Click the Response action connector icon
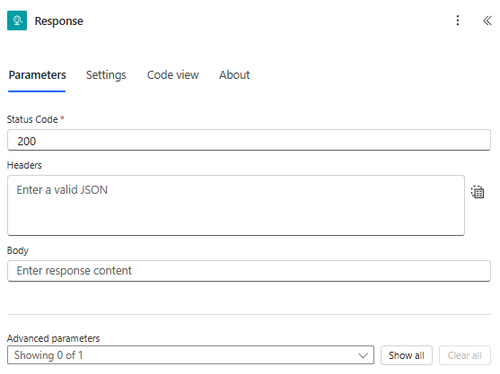The width and height of the screenshot is (500, 374). pos(17,20)
